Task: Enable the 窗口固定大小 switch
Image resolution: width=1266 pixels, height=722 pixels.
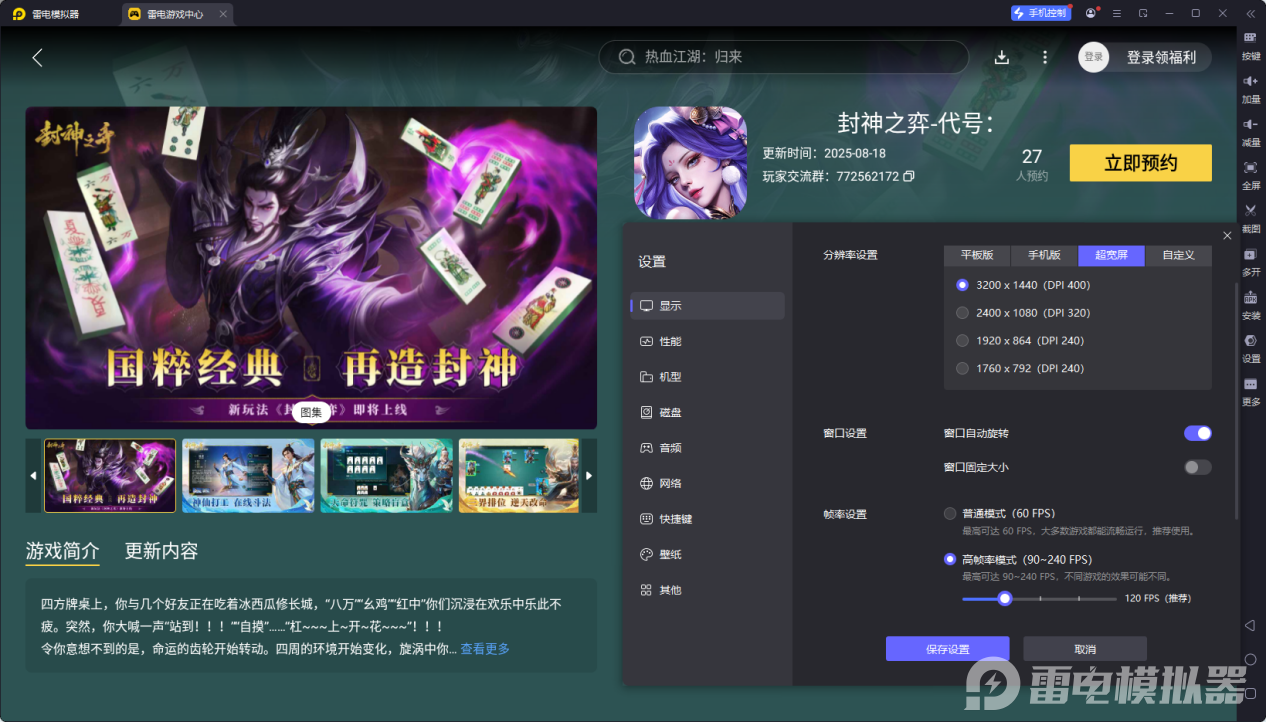Action: point(1197,467)
